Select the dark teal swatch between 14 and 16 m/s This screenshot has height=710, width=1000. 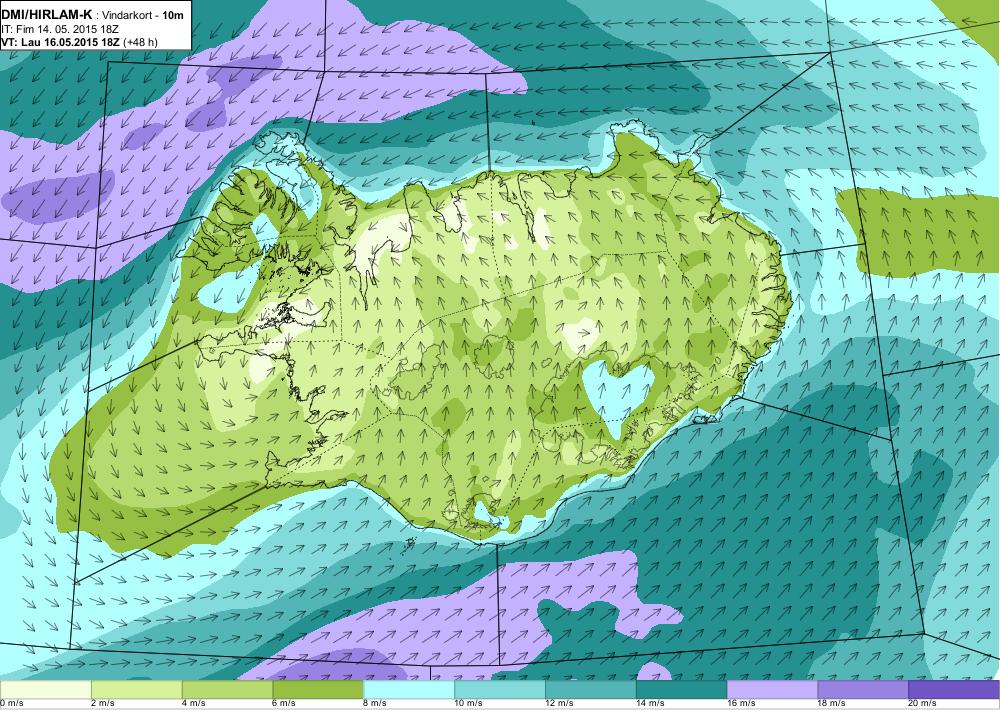point(682,689)
